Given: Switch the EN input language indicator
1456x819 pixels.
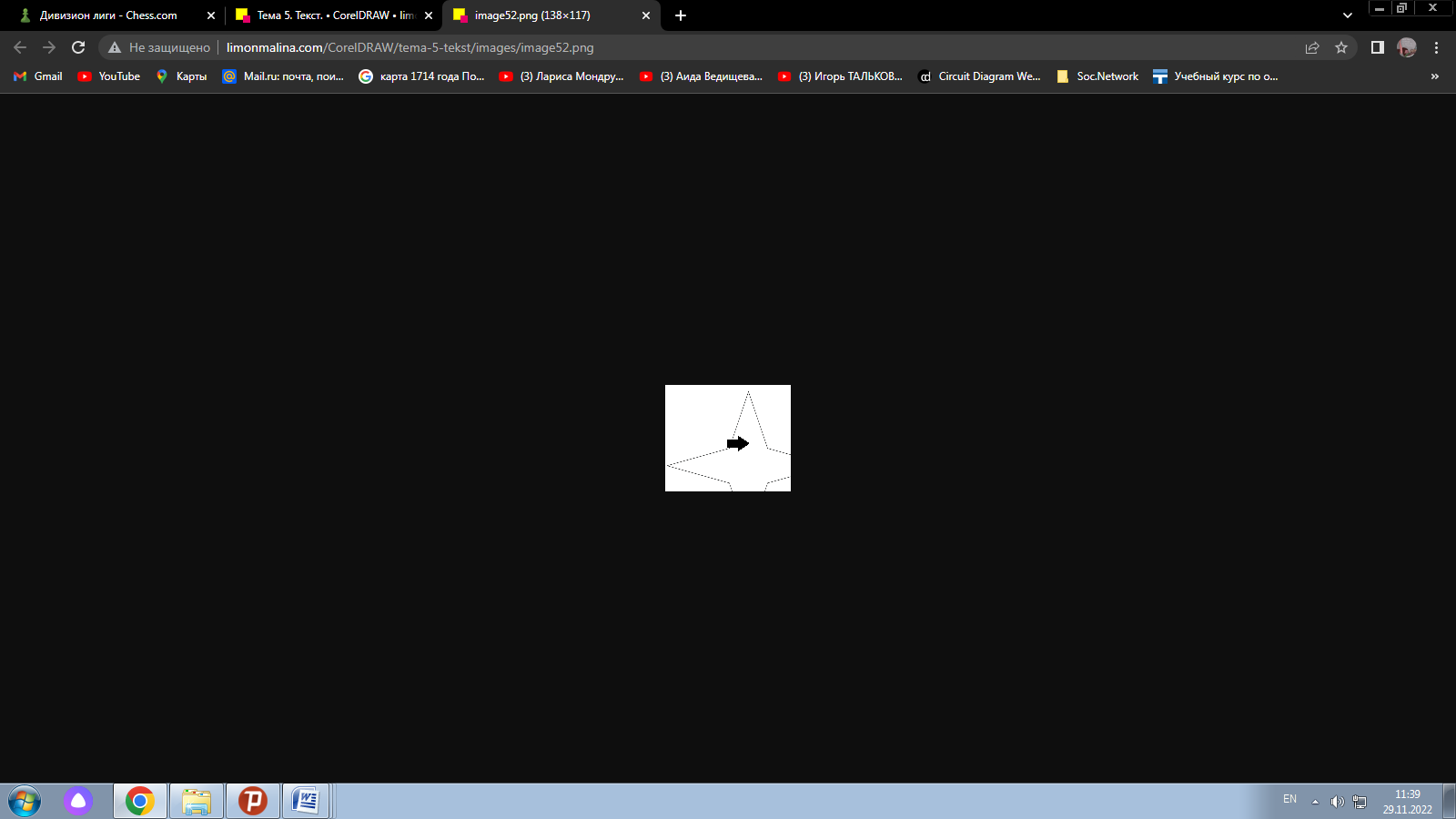Looking at the screenshot, I should tap(1289, 800).
